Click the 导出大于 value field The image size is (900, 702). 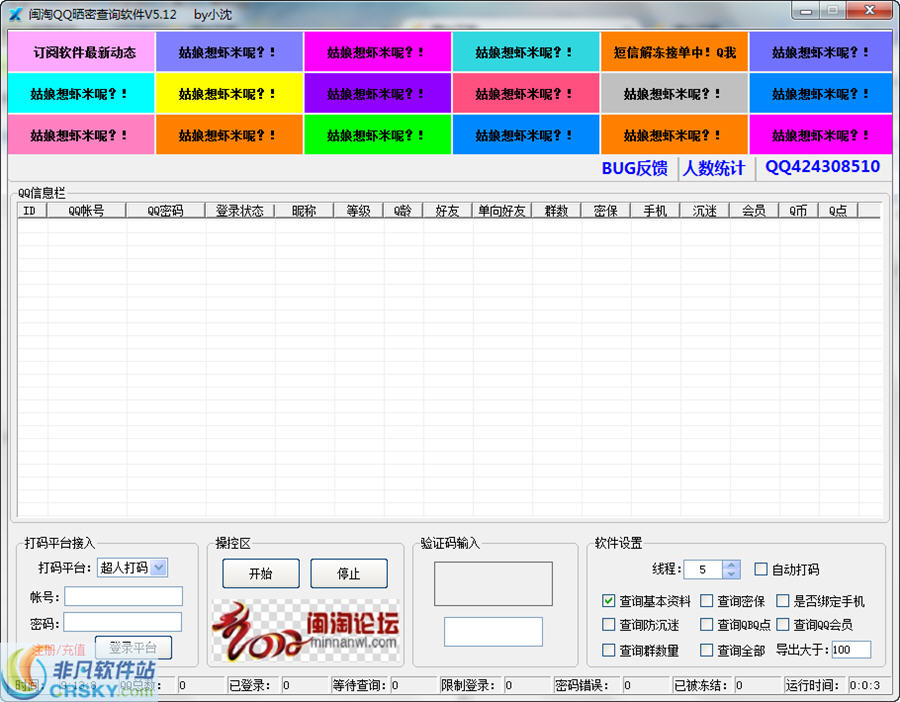pyautogui.click(x=851, y=650)
